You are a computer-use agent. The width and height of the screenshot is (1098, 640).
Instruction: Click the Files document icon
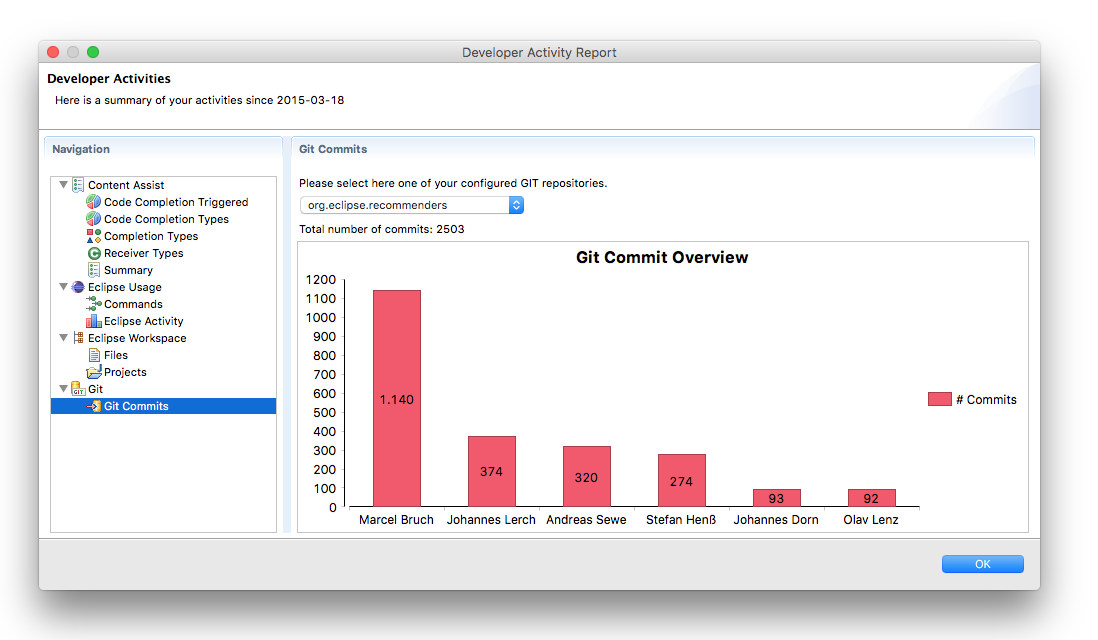(x=94, y=355)
